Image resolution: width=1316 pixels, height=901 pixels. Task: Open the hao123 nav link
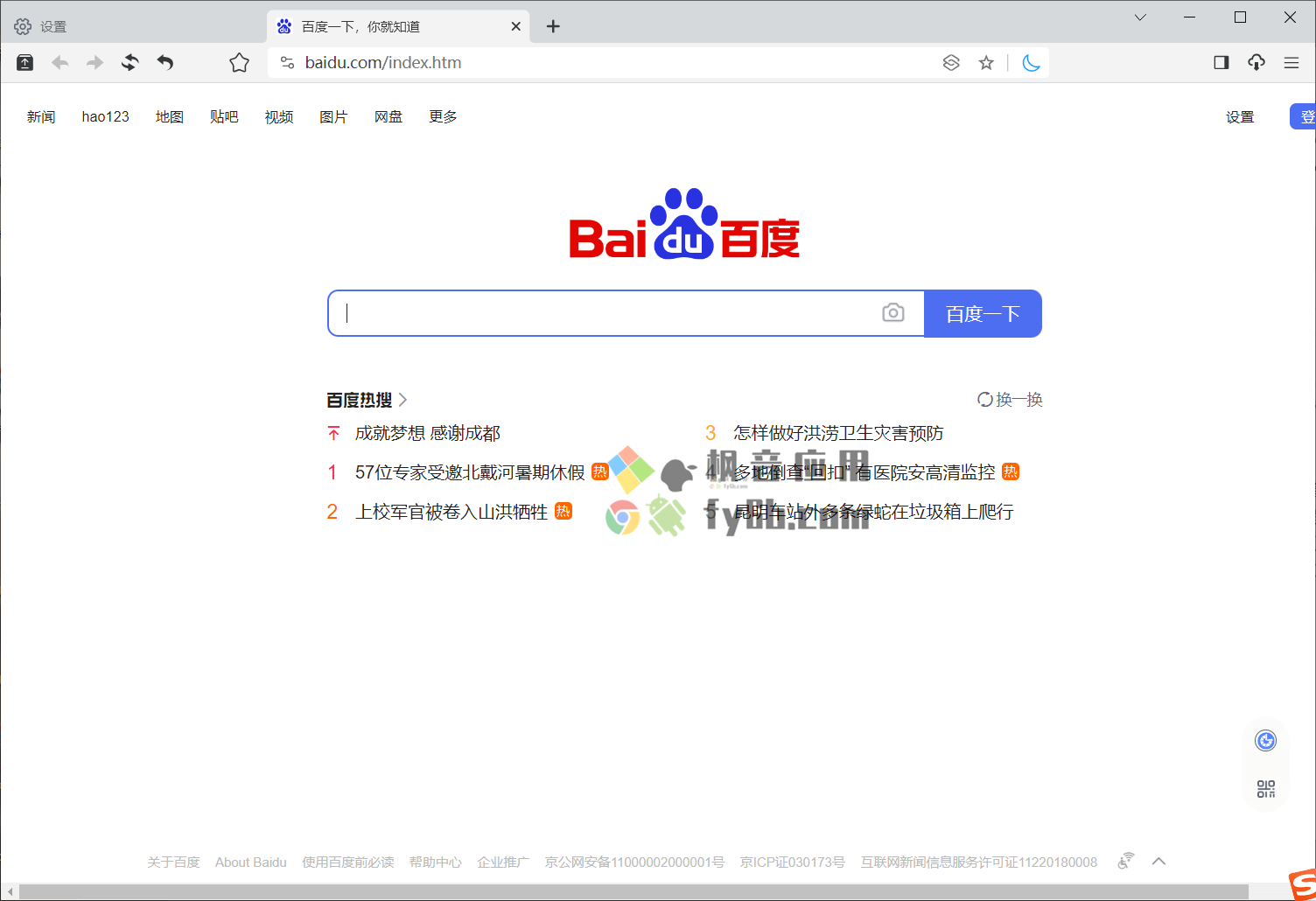(106, 116)
